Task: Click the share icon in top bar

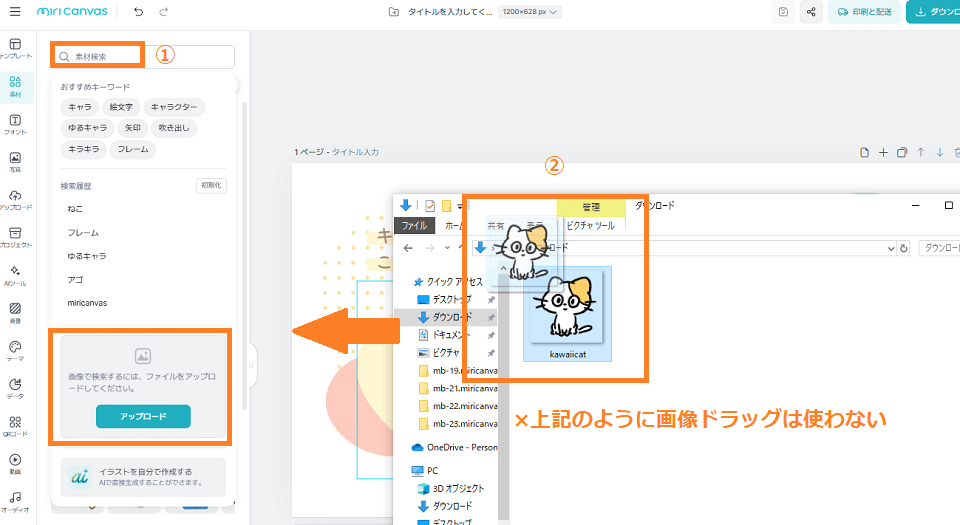Action: coord(810,12)
